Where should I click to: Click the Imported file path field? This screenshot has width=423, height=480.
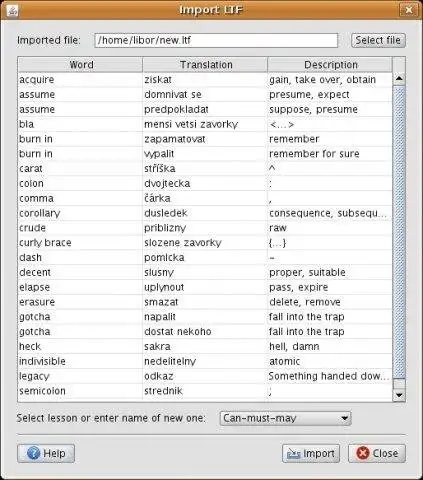tap(216, 40)
